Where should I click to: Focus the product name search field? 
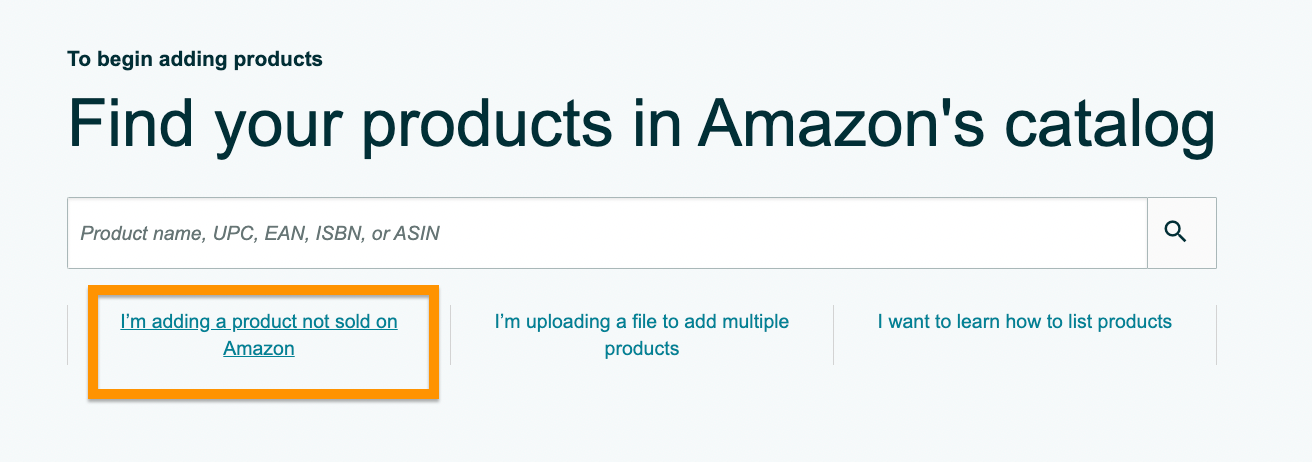tap(607, 233)
